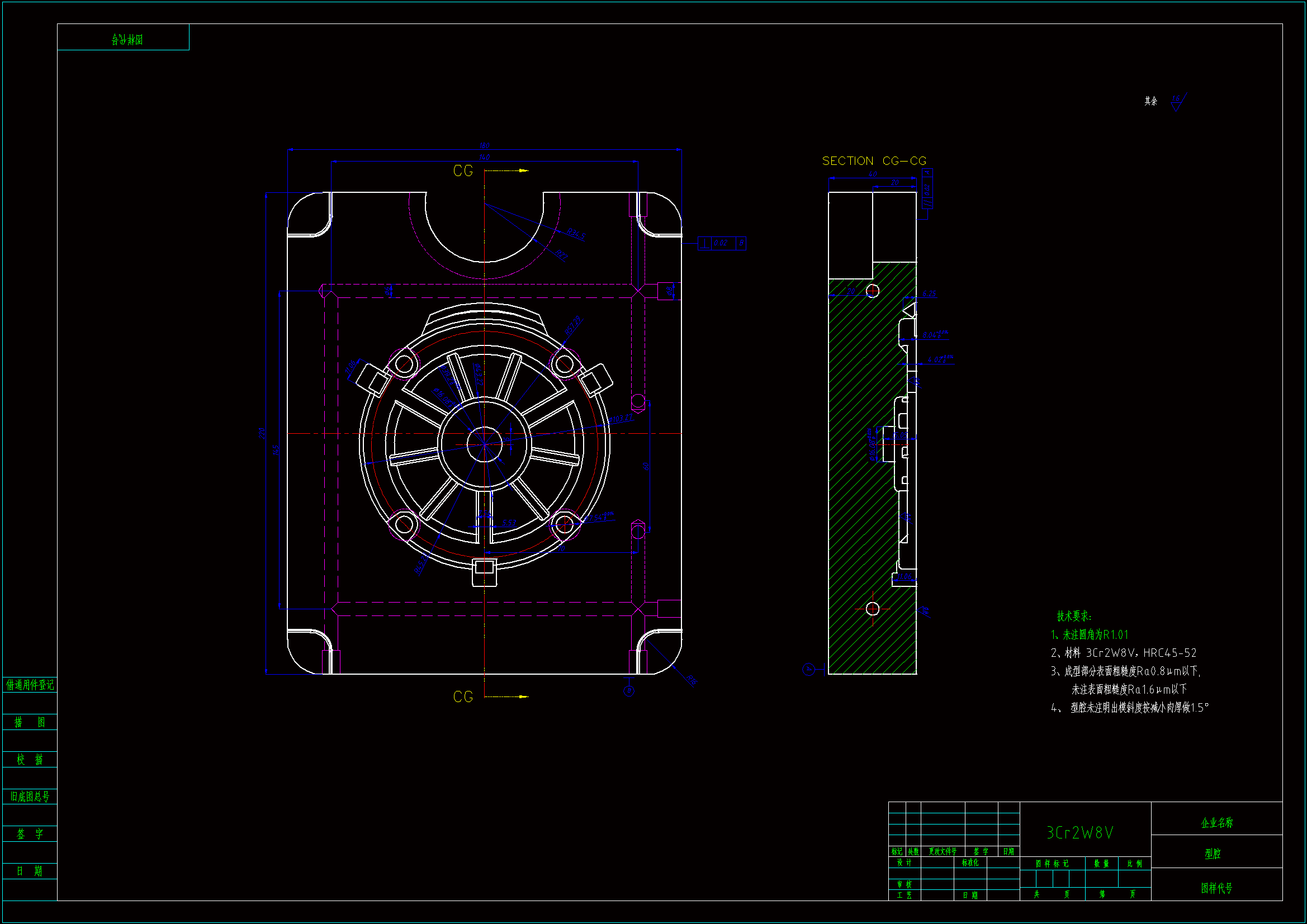1307x924 pixels.
Task: Click the surface roughness symbol next to 其余
Action: [x=1177, y=102]
